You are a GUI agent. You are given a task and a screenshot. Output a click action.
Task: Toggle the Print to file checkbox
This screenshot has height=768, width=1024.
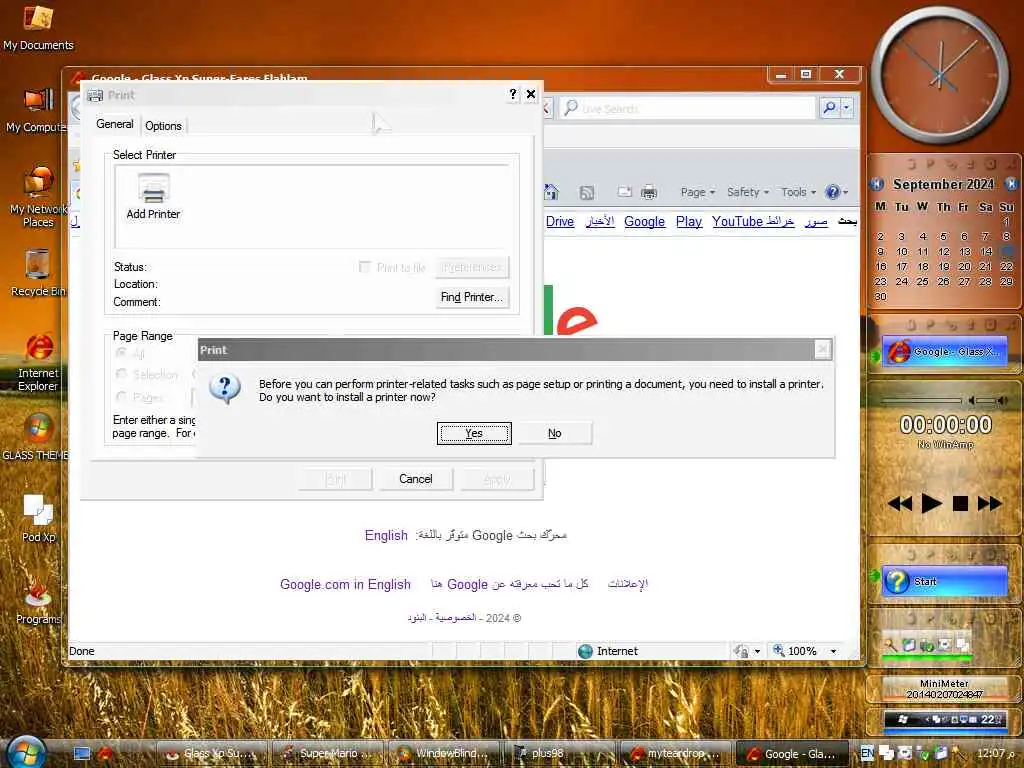click(x=365, y=266)
